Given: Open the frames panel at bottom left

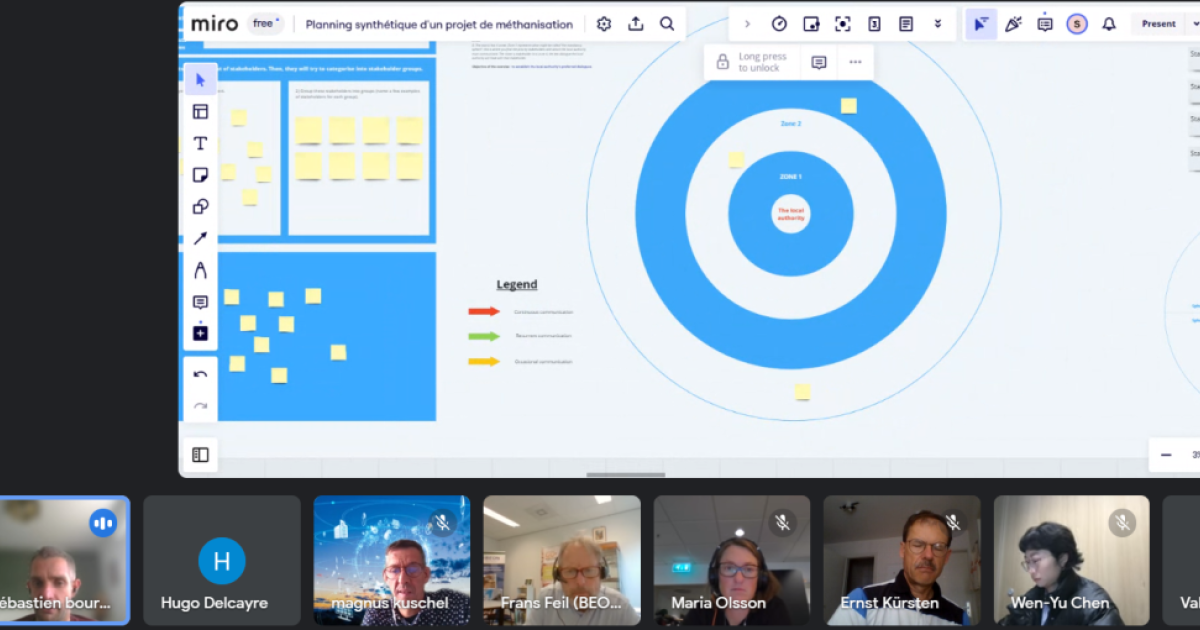Looking at the screenshot, I should [200, 455].
